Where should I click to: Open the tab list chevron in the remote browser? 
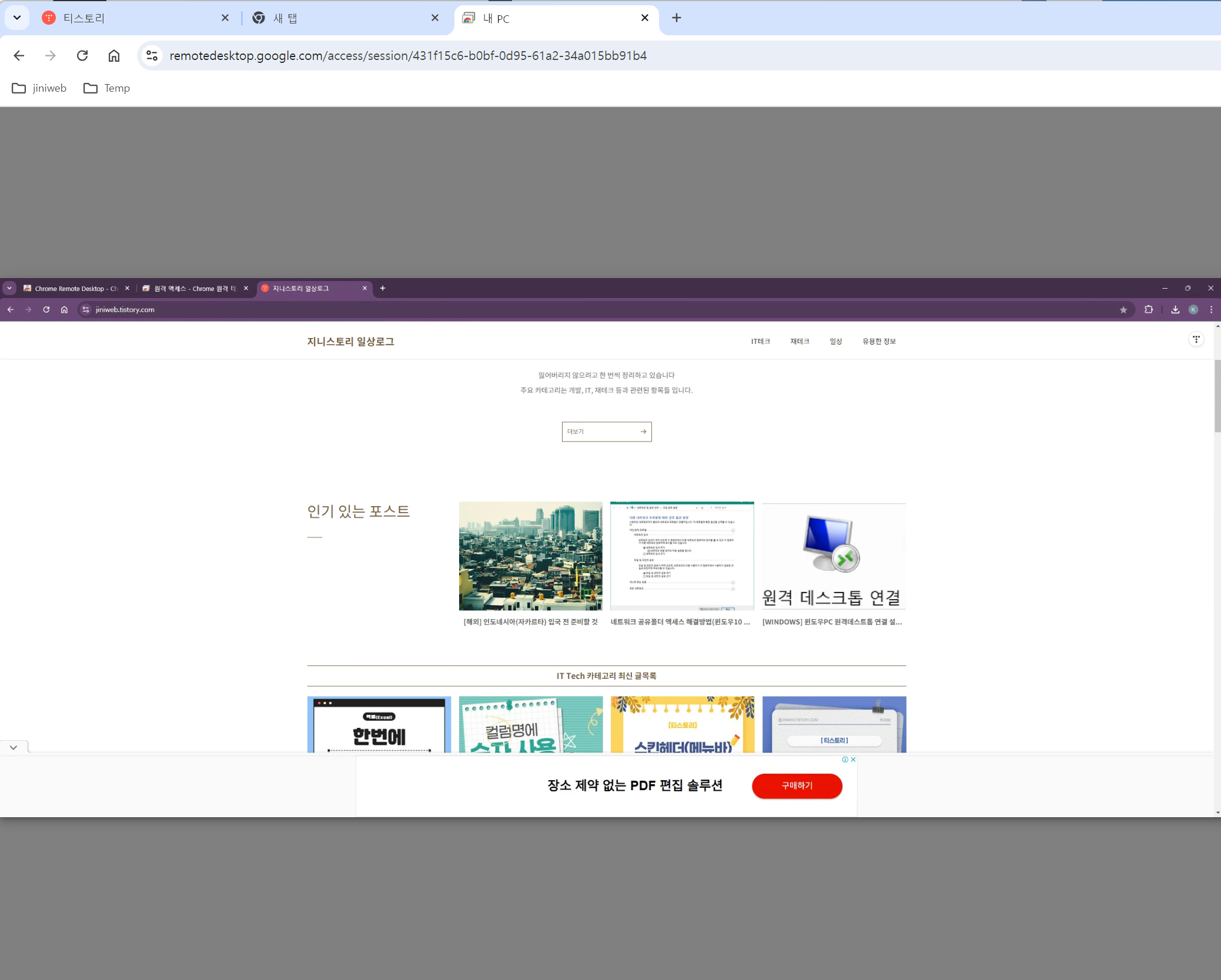click(9, 288)
